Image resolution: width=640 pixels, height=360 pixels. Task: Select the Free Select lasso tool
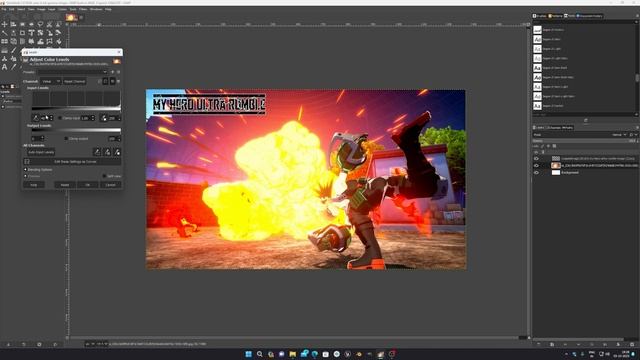click(x=40, y=24)
